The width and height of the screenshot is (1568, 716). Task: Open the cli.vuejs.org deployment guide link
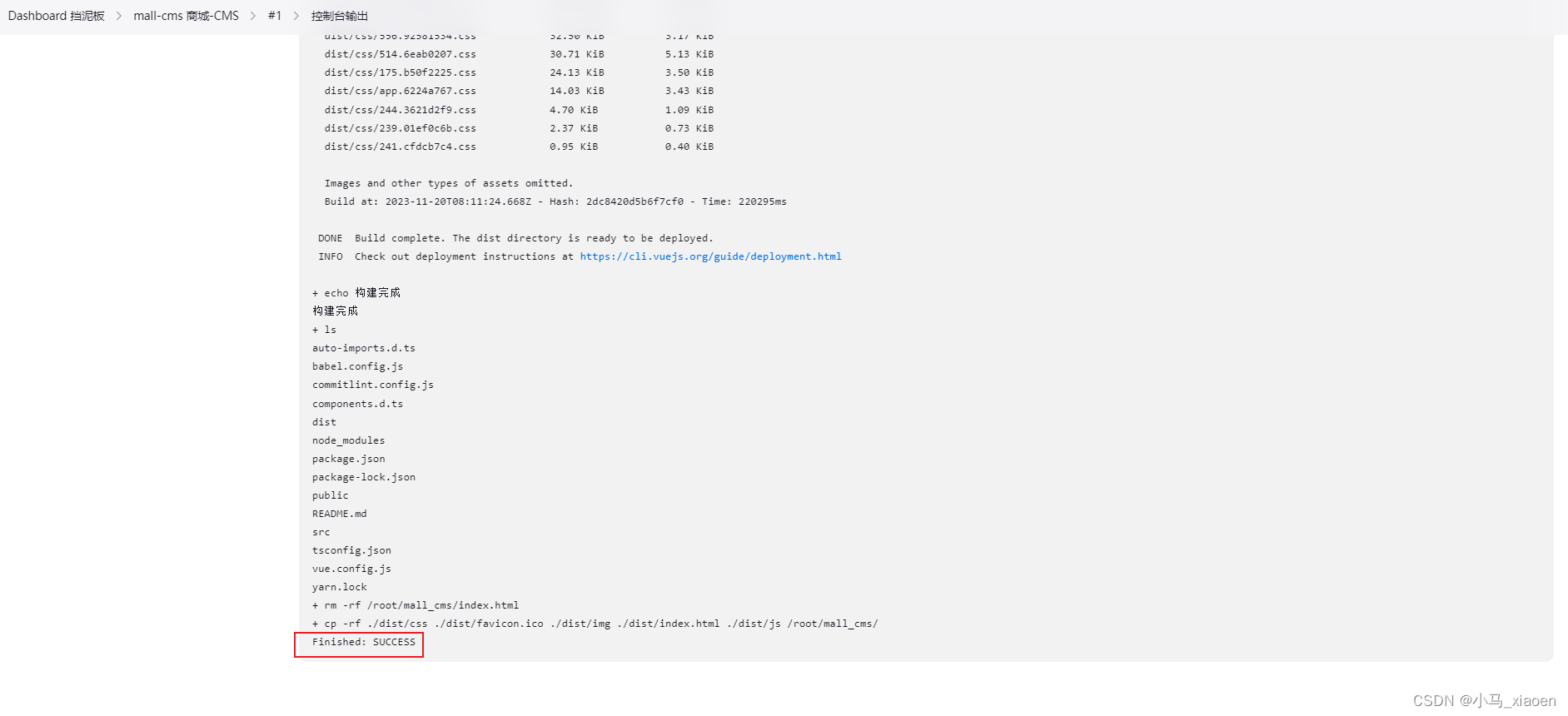click(710, 256)
